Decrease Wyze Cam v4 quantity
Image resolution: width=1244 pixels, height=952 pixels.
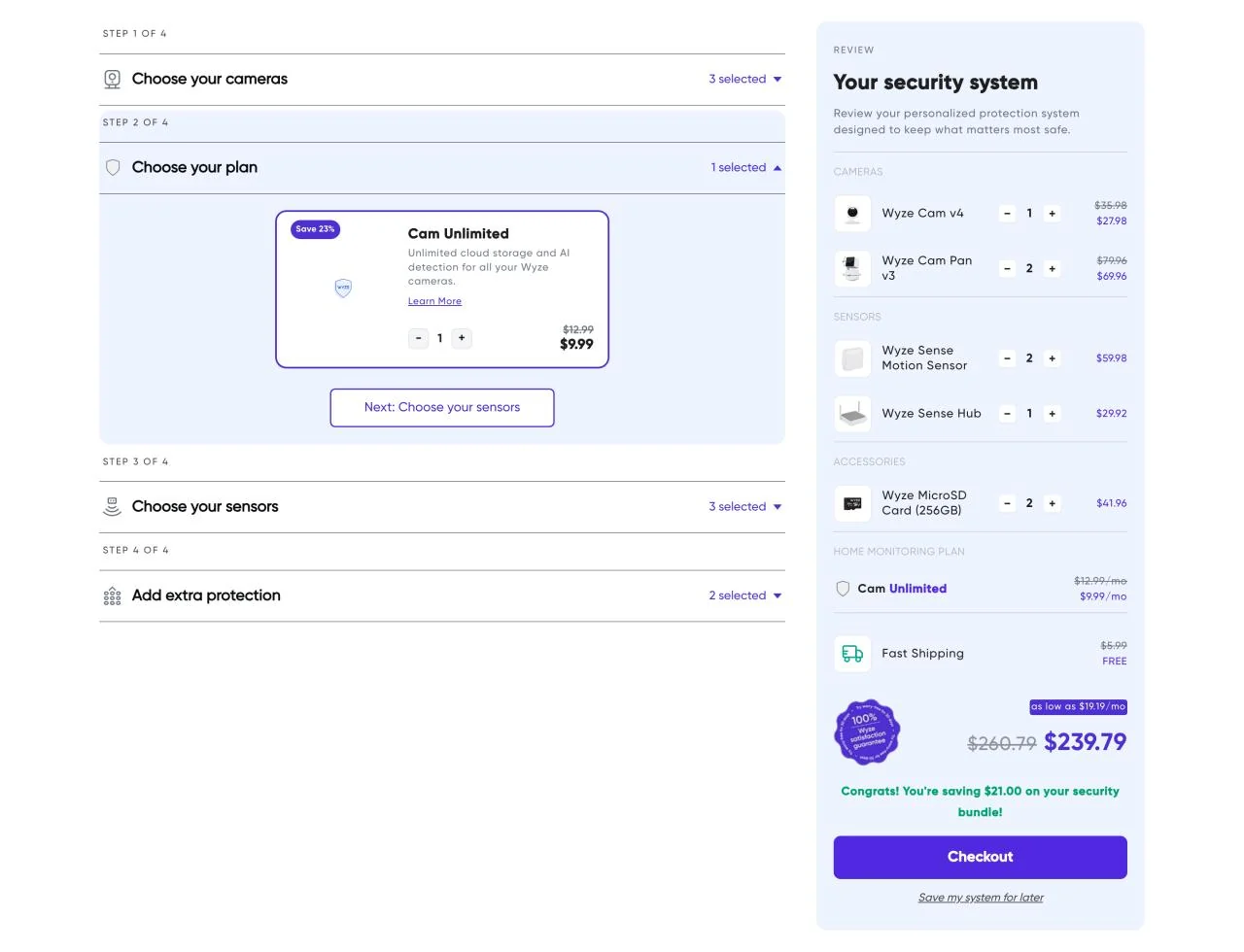click(x=1008, y=214)
